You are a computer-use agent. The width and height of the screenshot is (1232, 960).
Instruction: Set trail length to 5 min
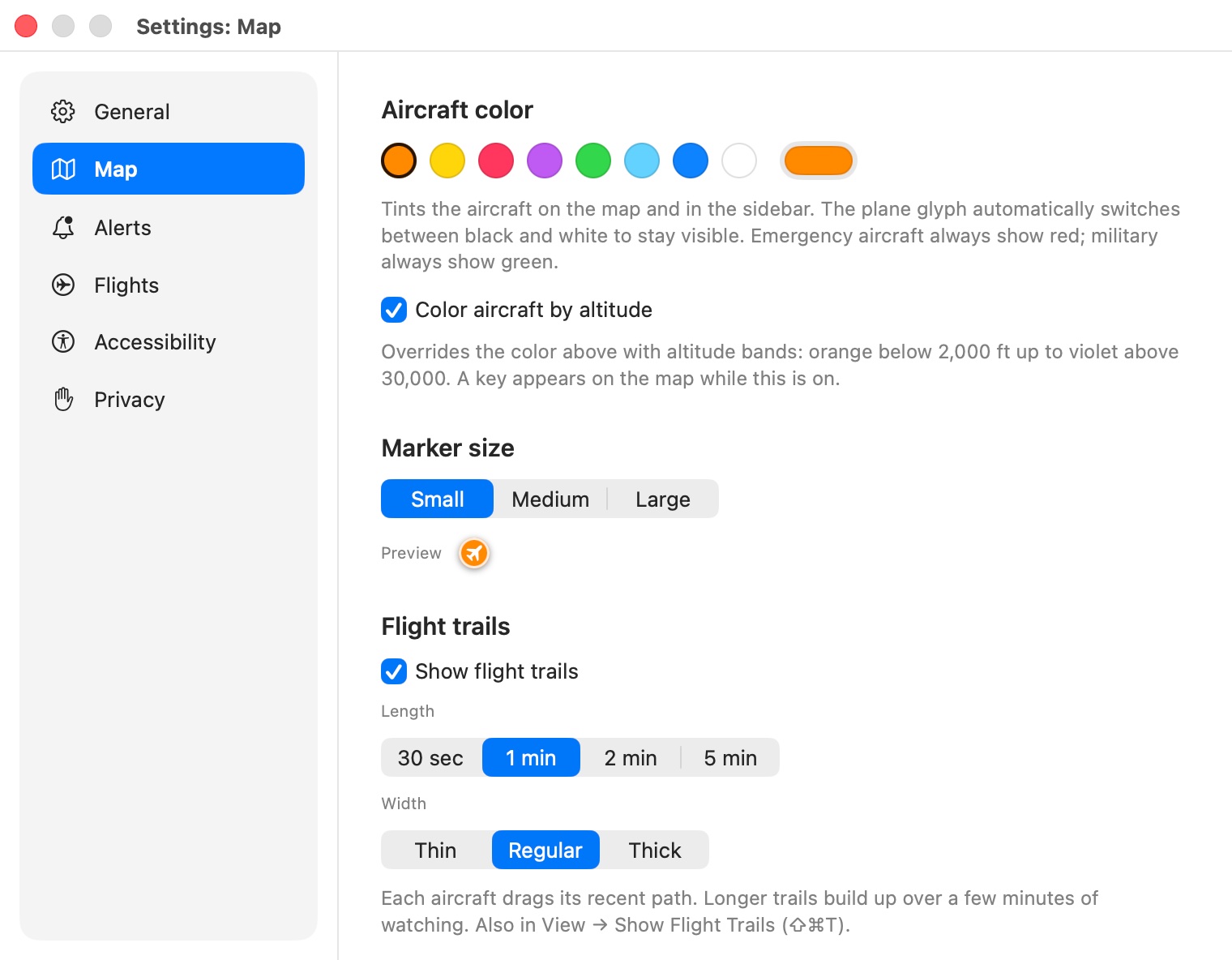[730, 757]
